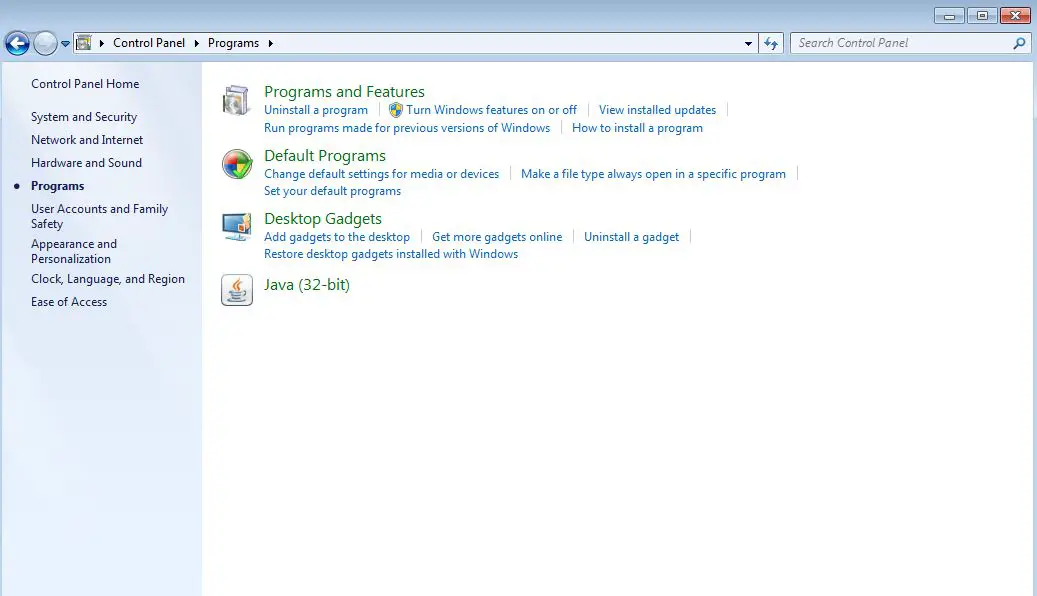Click Restore desktop gadgets installed with Windows

click(x=391, y=254)
